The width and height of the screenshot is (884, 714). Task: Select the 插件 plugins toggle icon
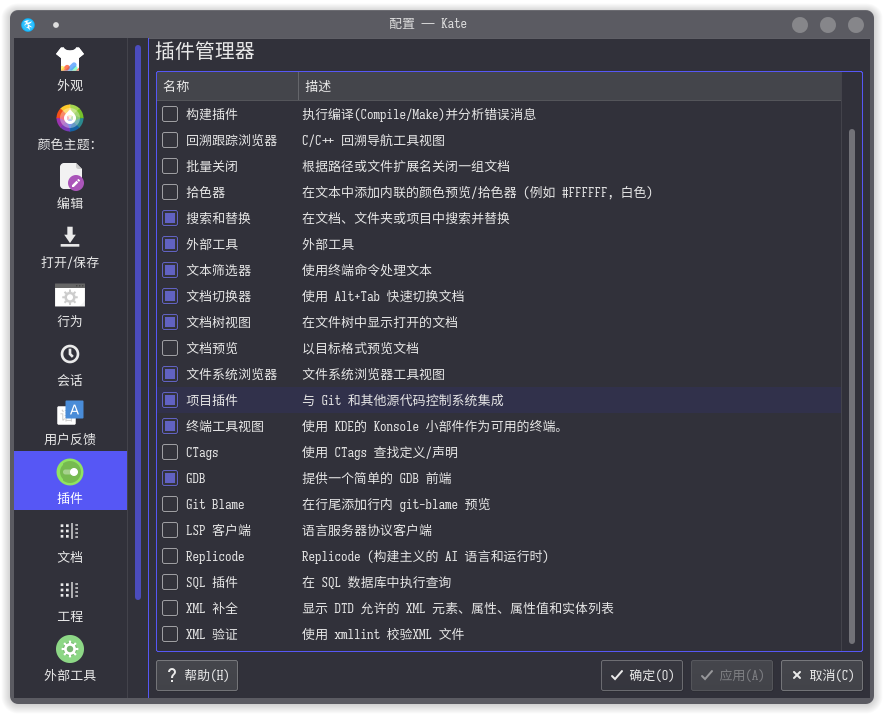pos(70,472)
